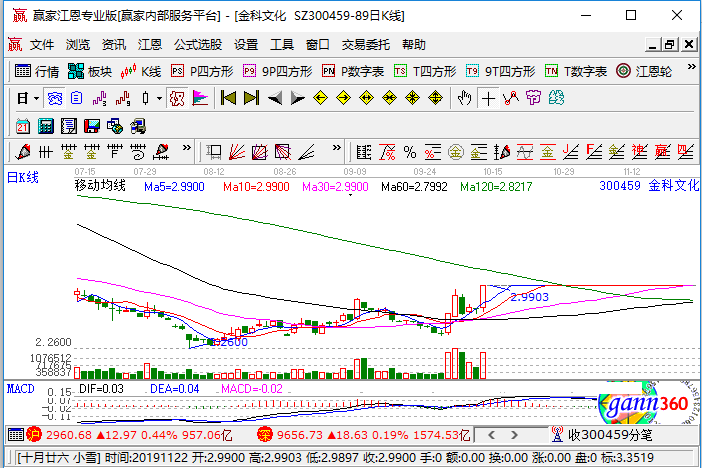Open the 日 period dropdown arrow
Image resolution: width=702 pixels, height=468 pixels.
(x=36, y=99)
